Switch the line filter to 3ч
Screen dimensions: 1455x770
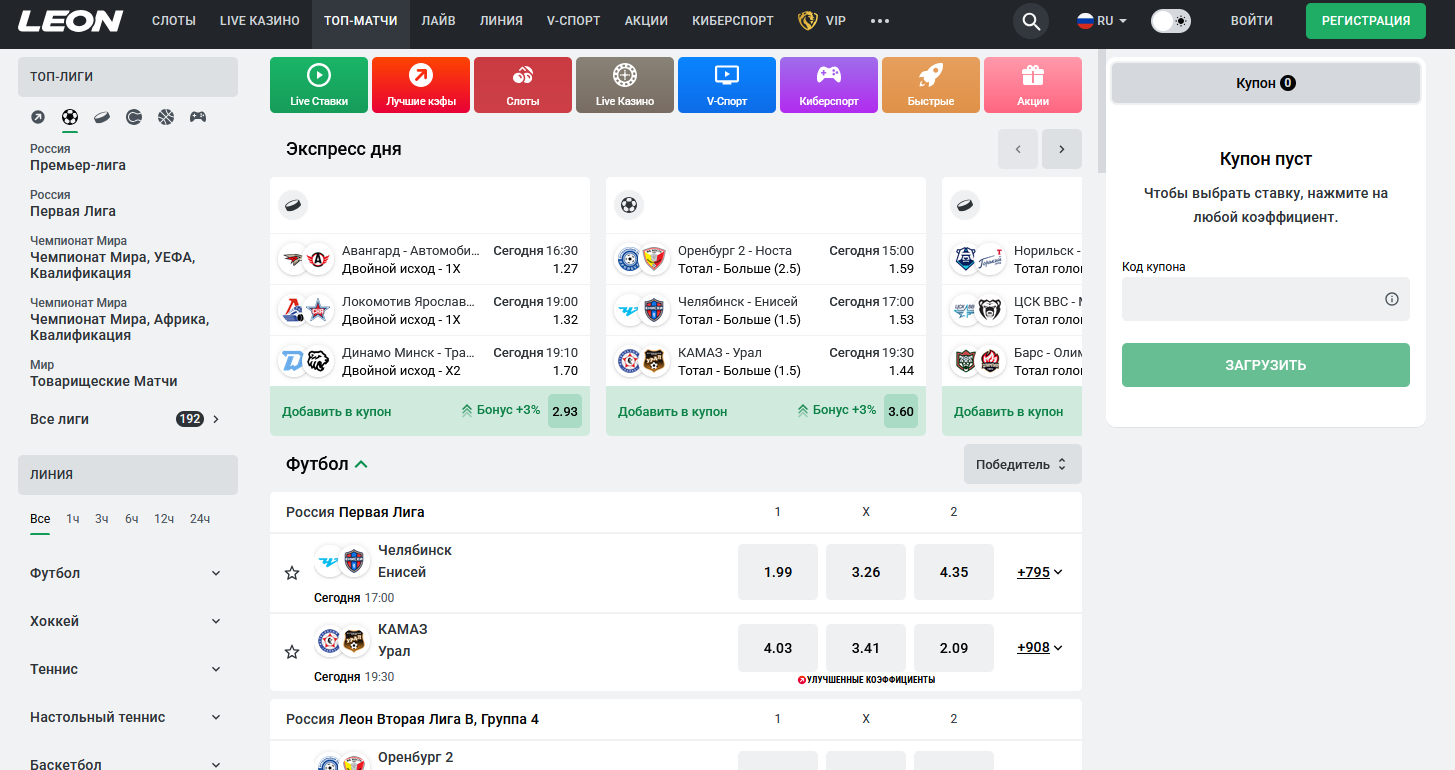(x=102, y=519)
